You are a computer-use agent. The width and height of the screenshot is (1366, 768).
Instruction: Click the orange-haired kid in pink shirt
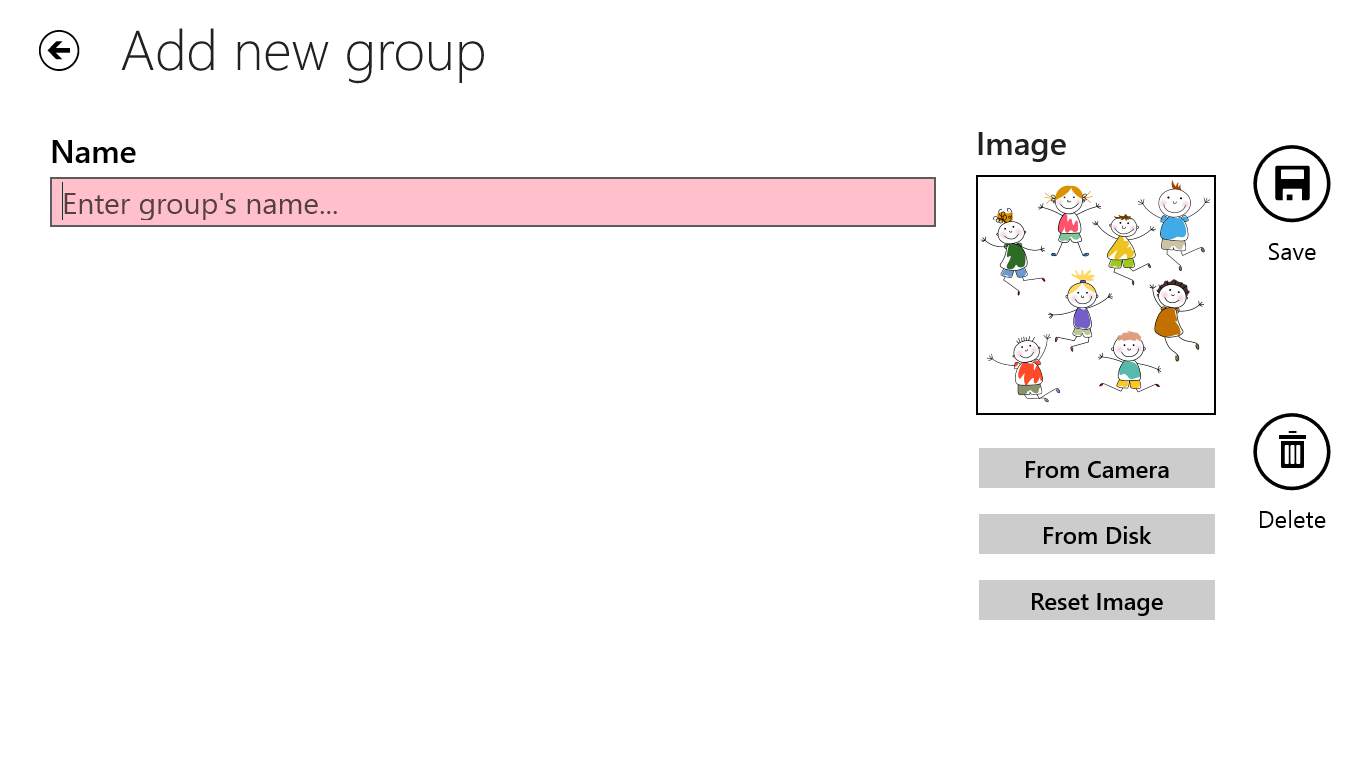pos(1069,219)
